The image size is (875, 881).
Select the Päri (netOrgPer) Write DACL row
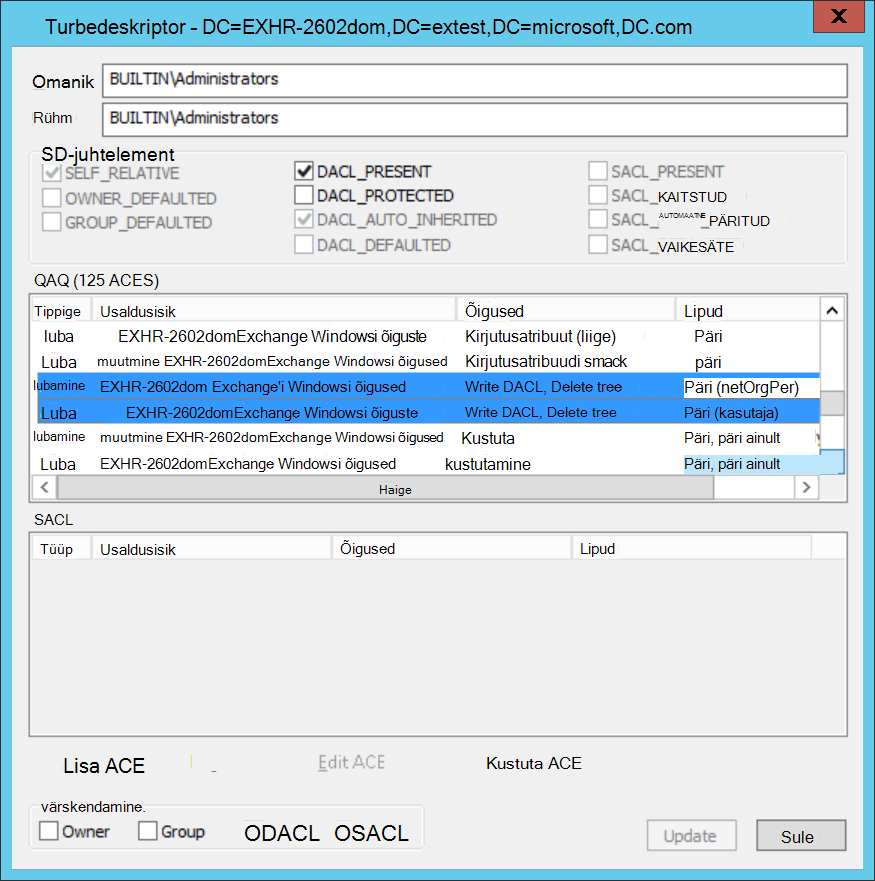tap(428, 387)
